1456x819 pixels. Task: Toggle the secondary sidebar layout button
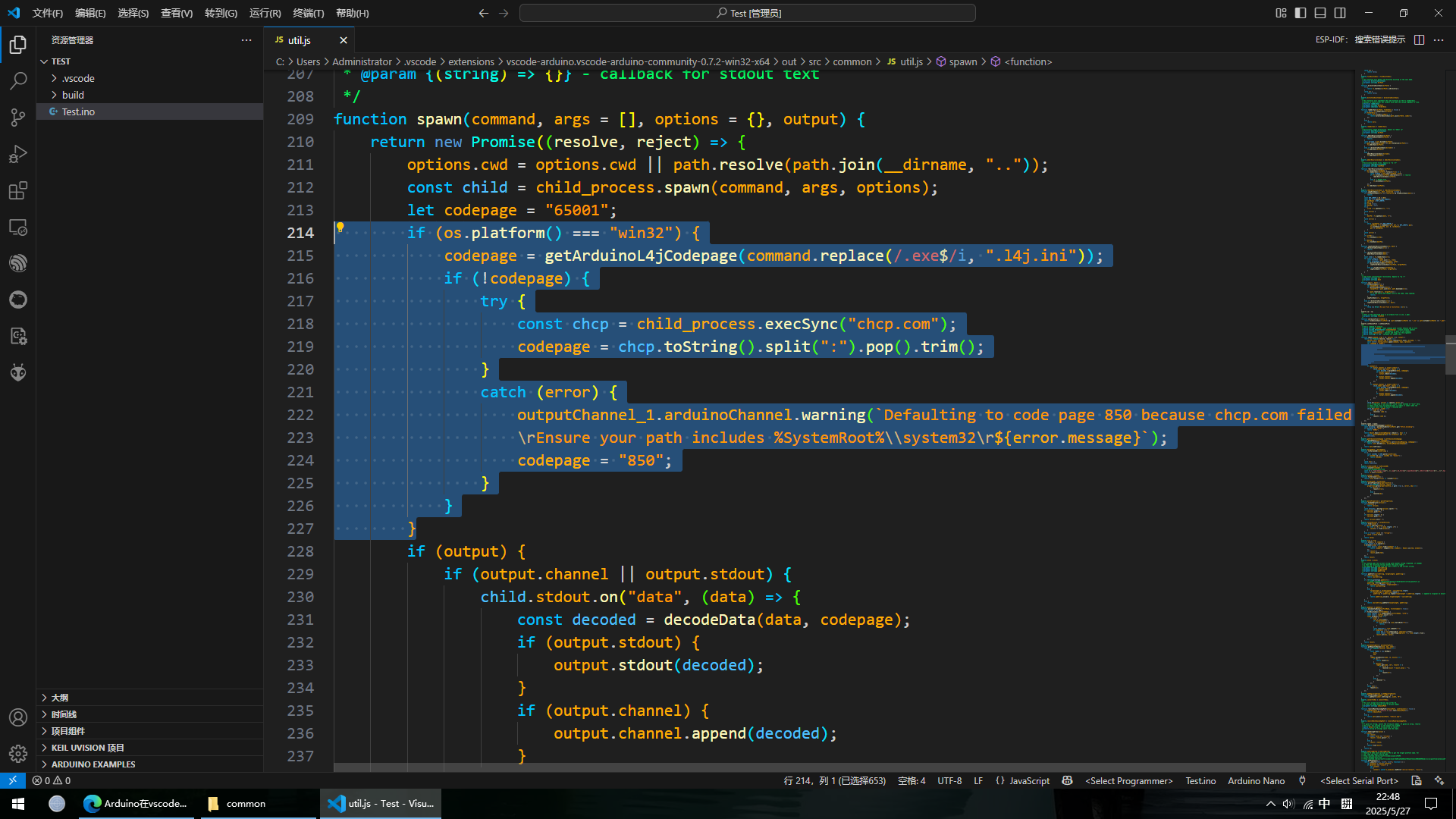point(1340,13)
